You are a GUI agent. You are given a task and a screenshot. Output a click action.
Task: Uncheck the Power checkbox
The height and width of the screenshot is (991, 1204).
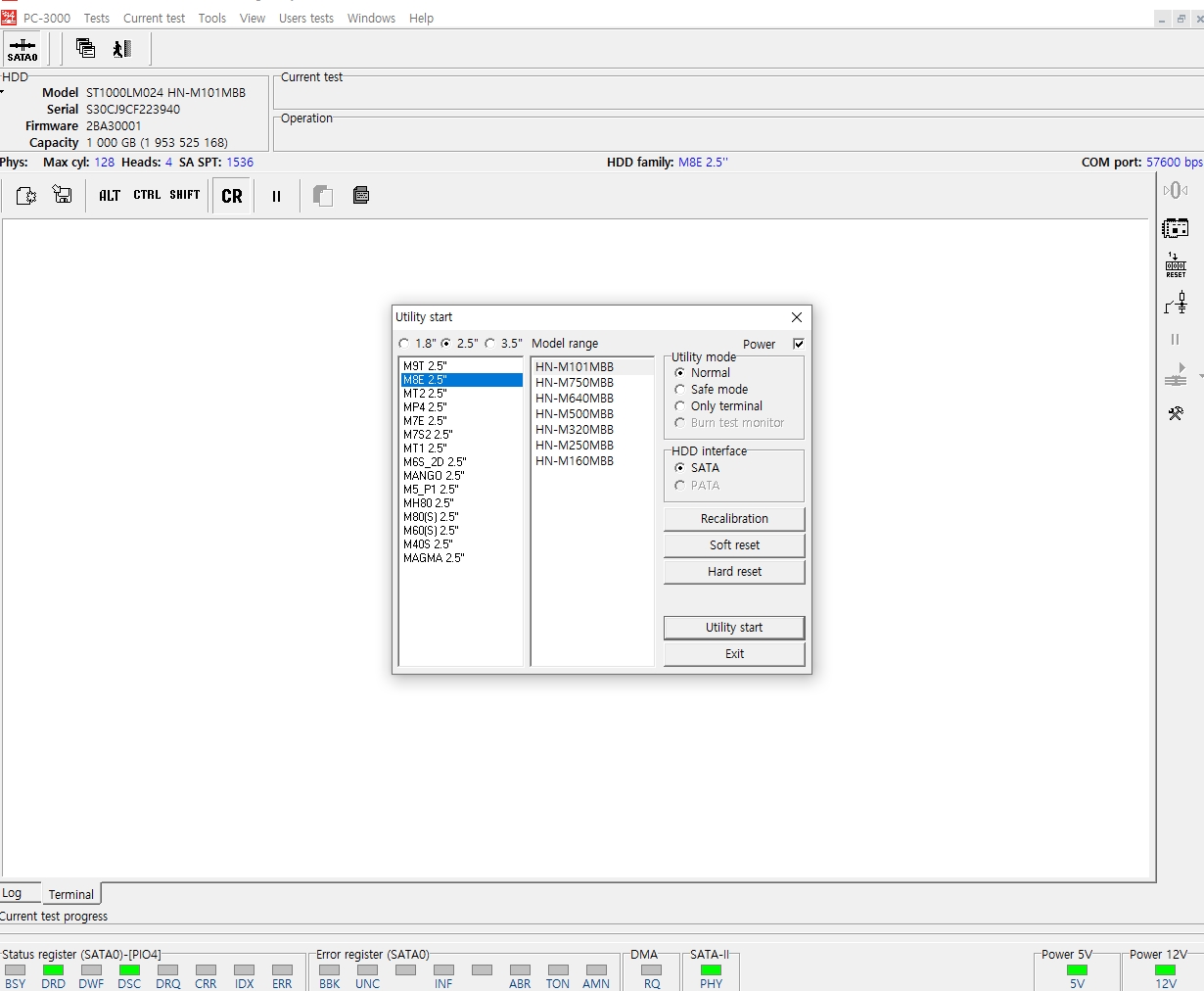(799, 344)
